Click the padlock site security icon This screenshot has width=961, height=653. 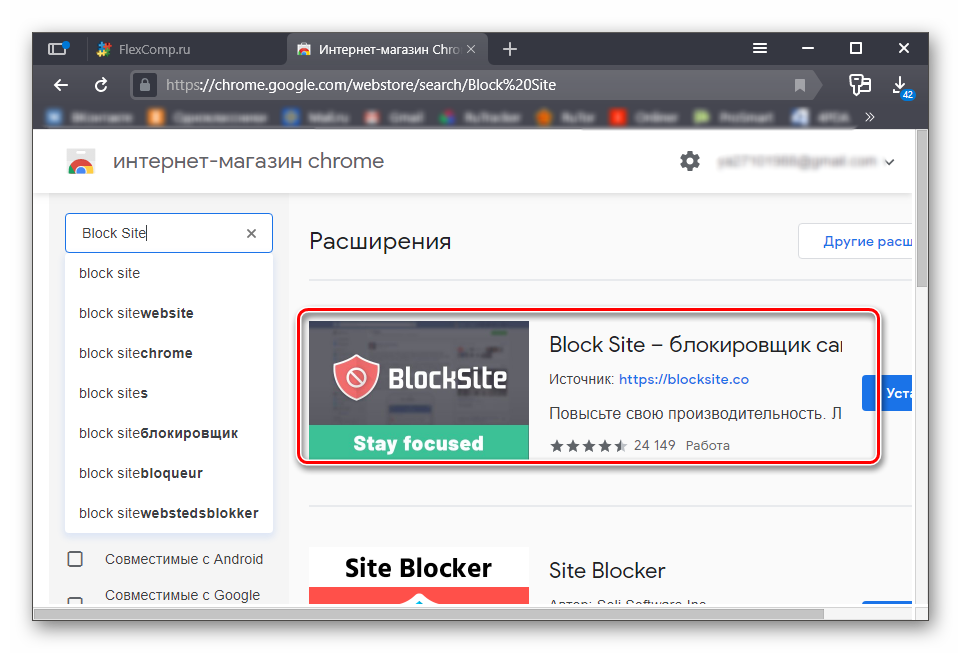pos(145,85)
